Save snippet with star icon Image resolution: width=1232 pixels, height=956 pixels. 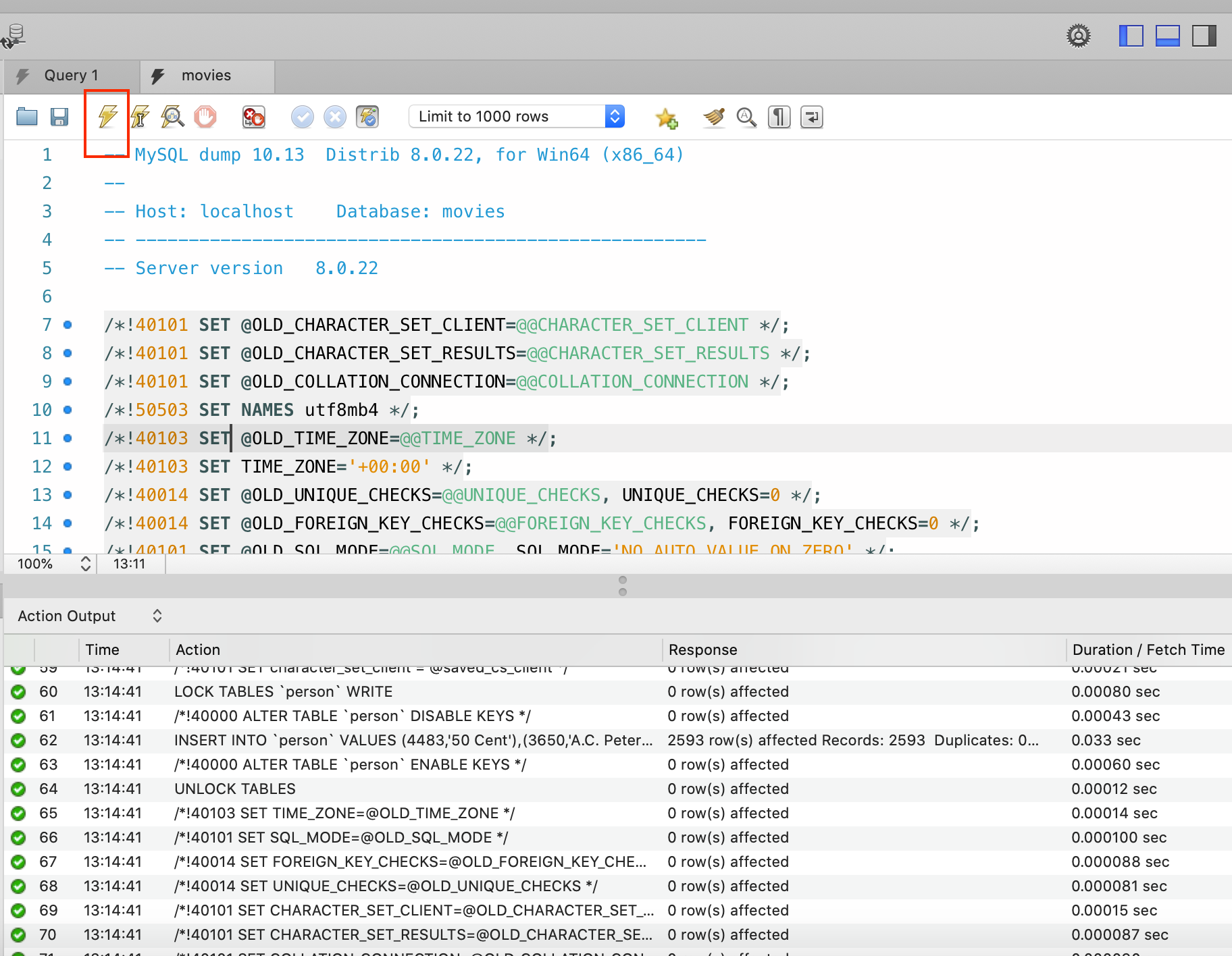[x=667, y=118]
